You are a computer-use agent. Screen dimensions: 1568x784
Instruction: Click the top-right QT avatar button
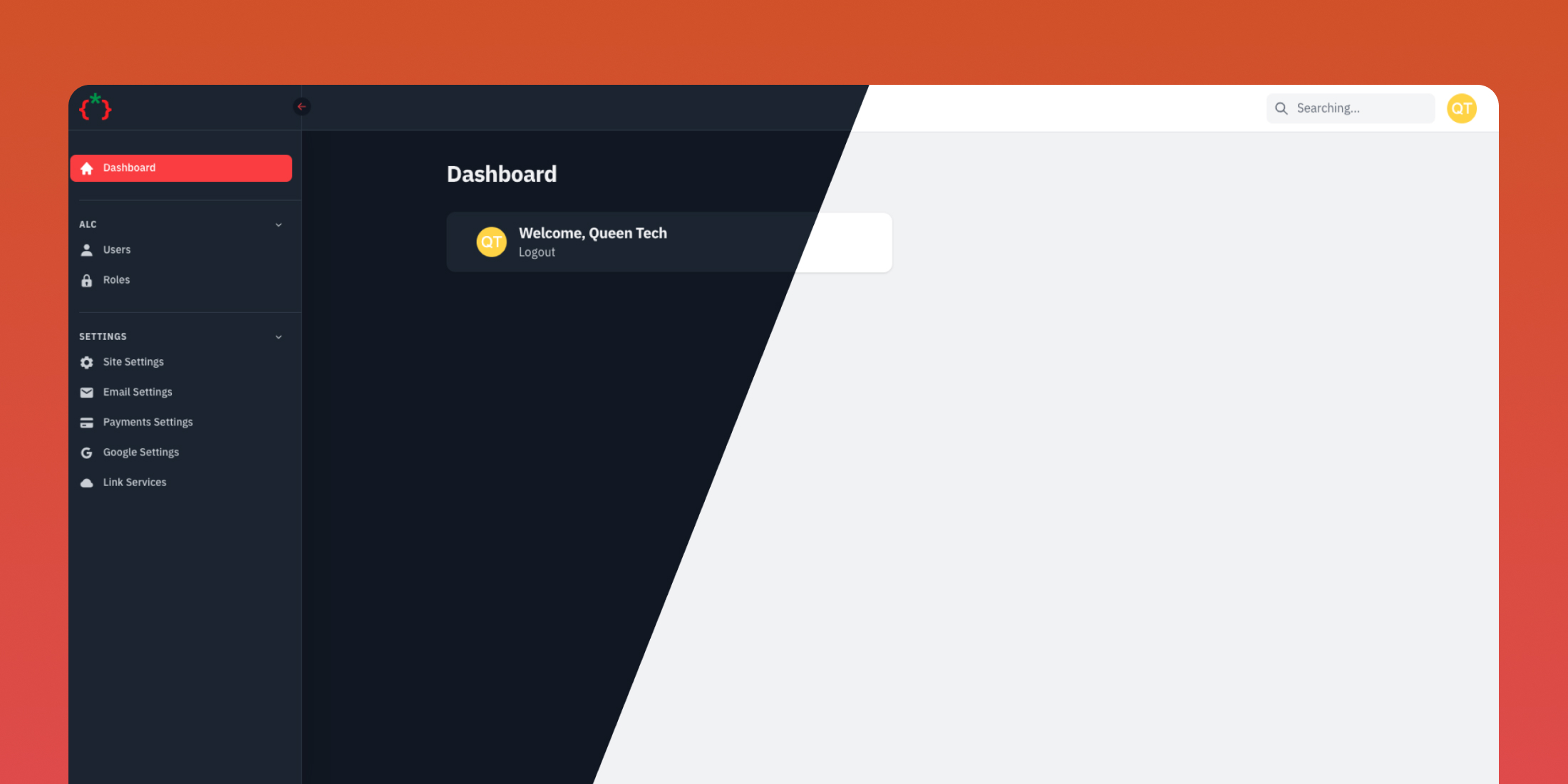tap(1461, 108)
